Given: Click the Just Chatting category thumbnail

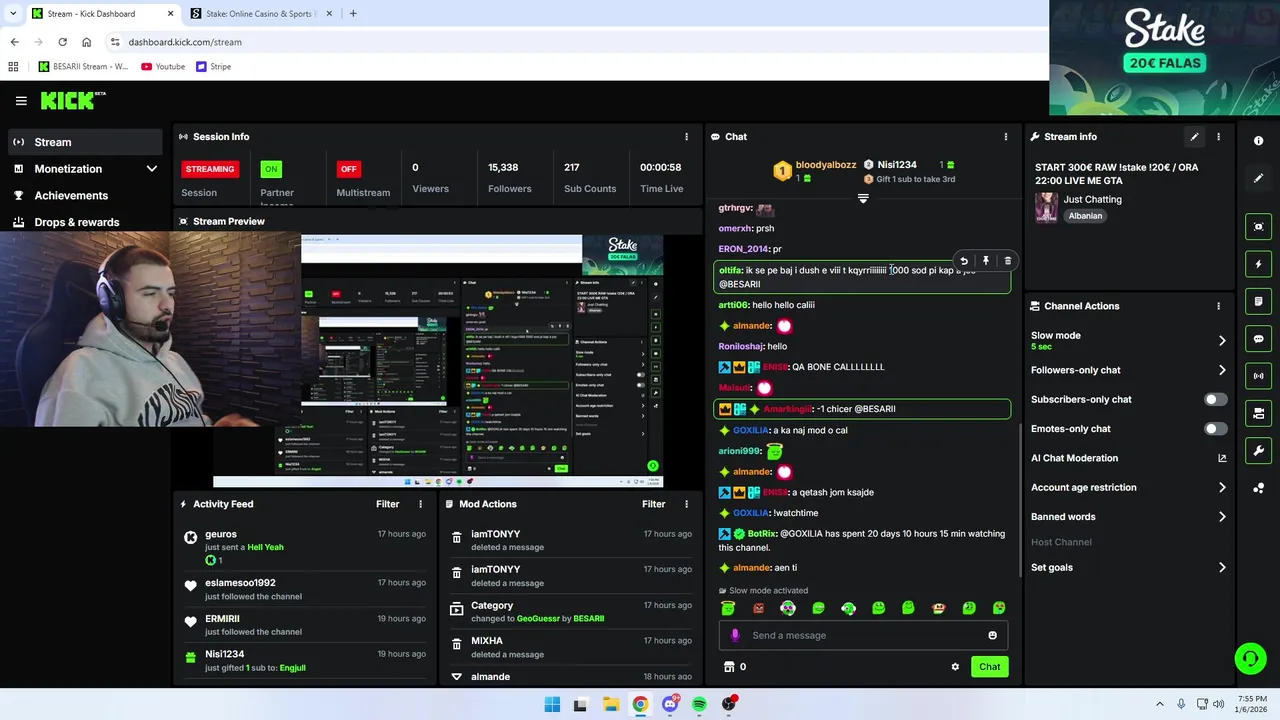Looking at the screenshot, I should (x=1046, y=207).
